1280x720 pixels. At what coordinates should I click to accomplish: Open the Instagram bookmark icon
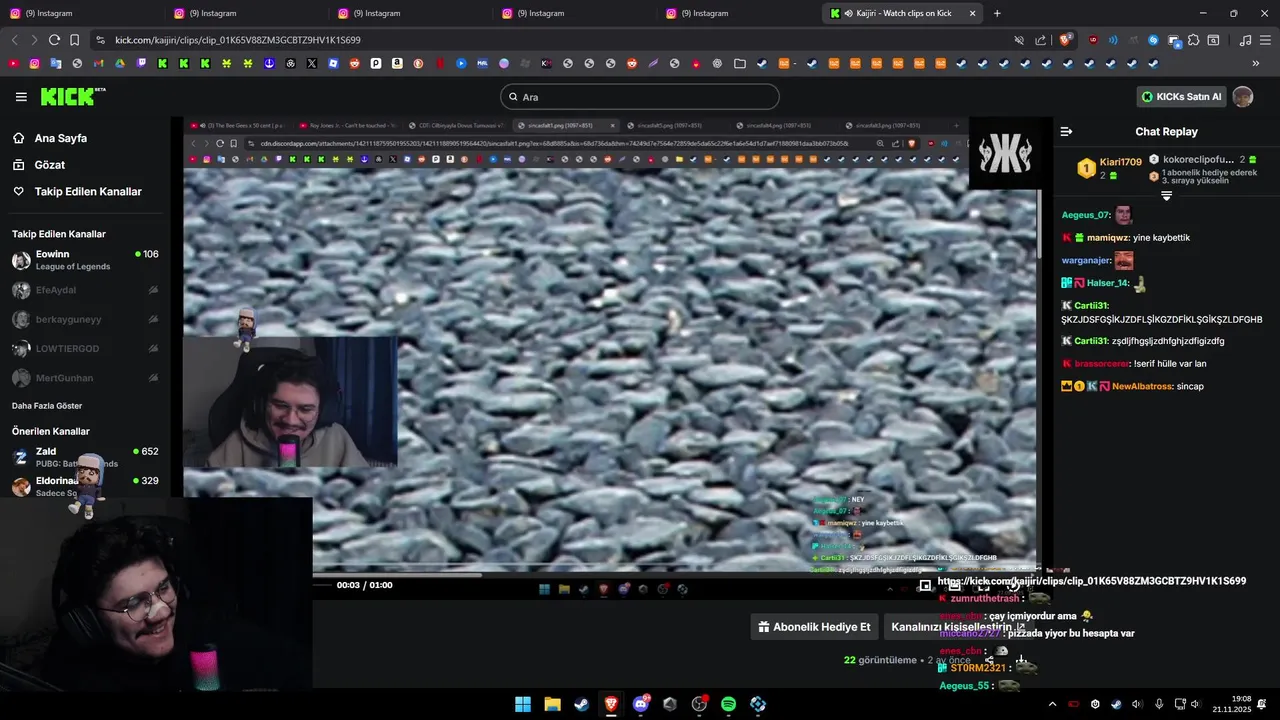pos(34,63)
